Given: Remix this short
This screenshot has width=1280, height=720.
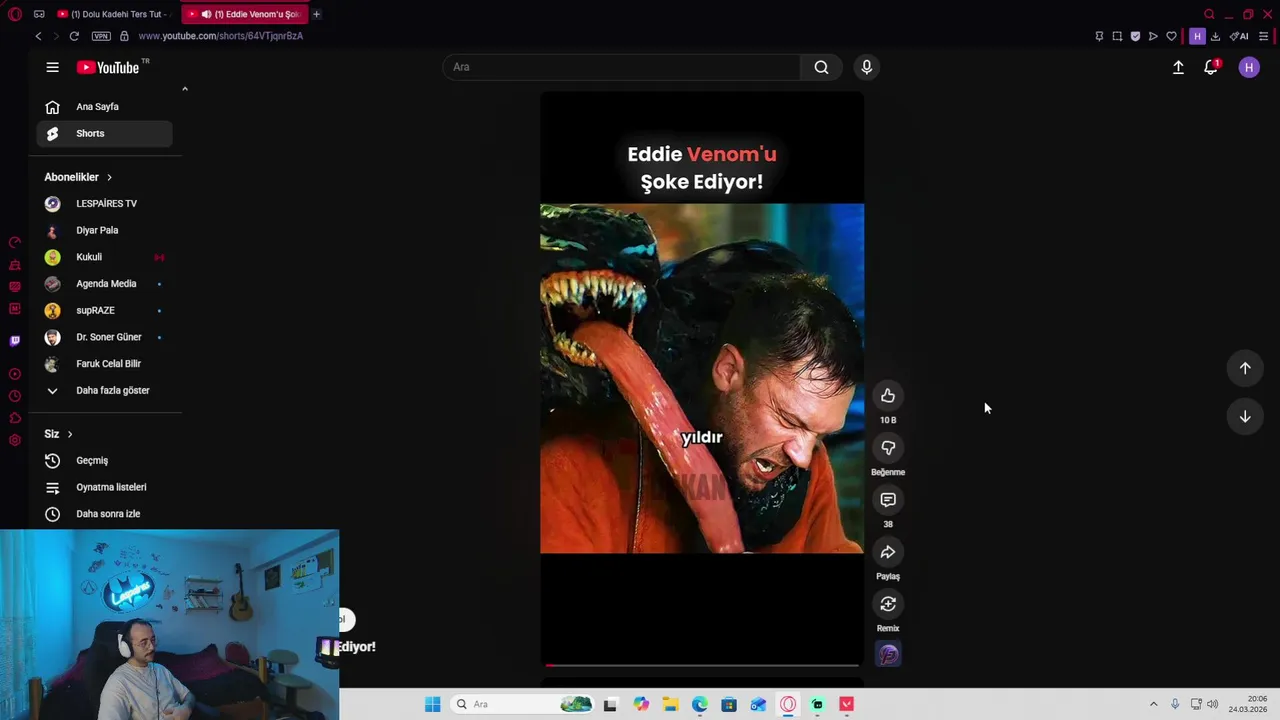Looking at the screenshot, I should click(888, 604).
